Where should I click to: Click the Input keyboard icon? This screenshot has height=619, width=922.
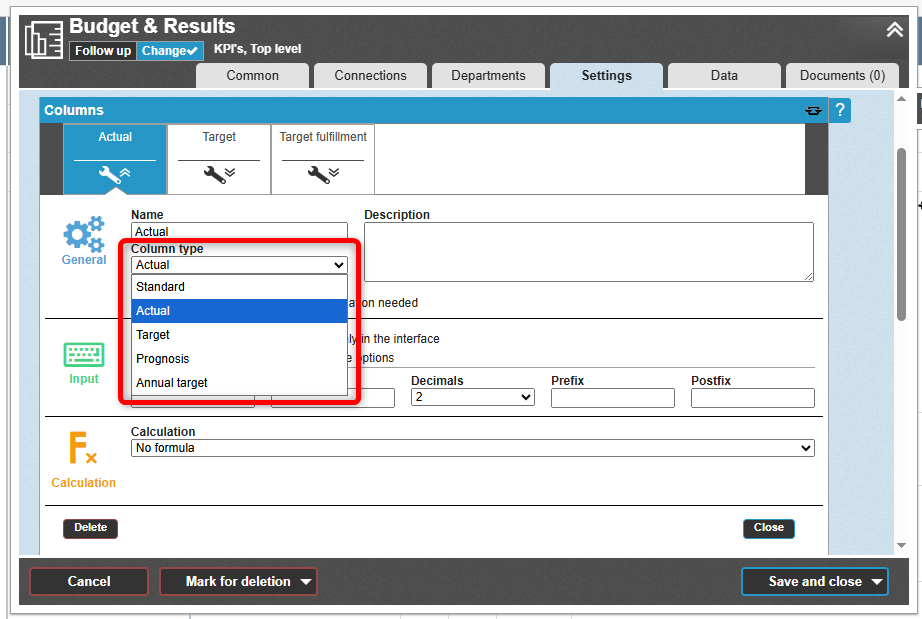[84, 355]
